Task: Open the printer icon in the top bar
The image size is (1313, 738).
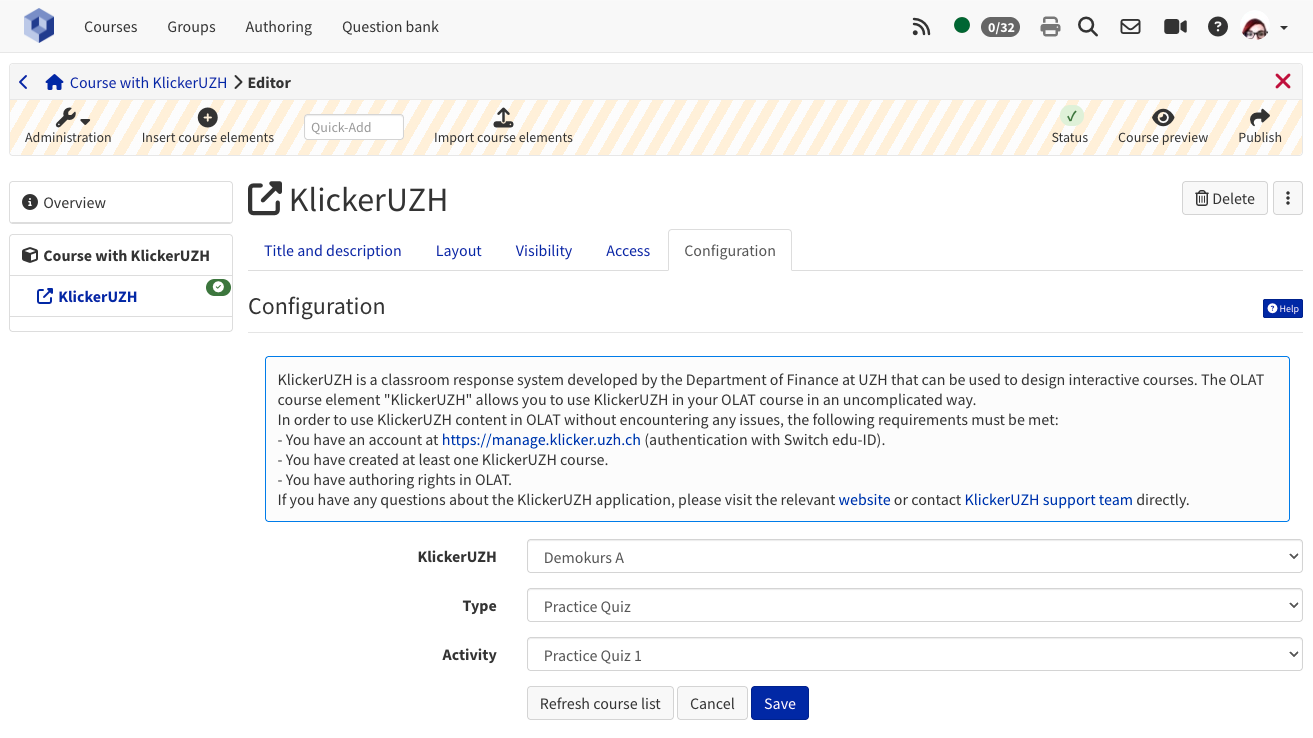Action: point(1050,27)
